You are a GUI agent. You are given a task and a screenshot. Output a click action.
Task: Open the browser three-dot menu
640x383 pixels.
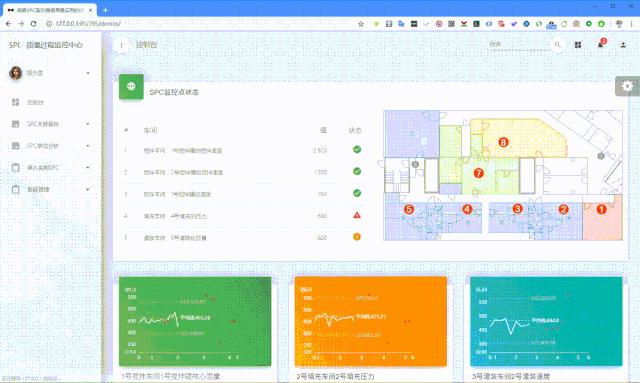coord(631,24)
